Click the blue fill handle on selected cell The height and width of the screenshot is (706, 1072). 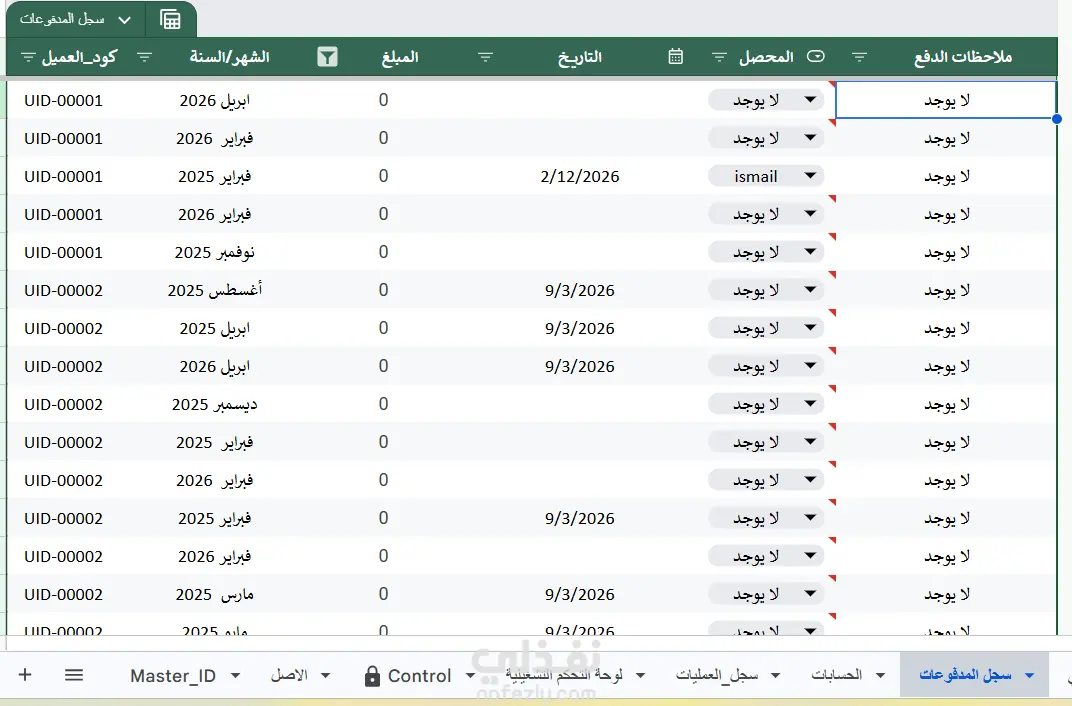pos(1057,119)
